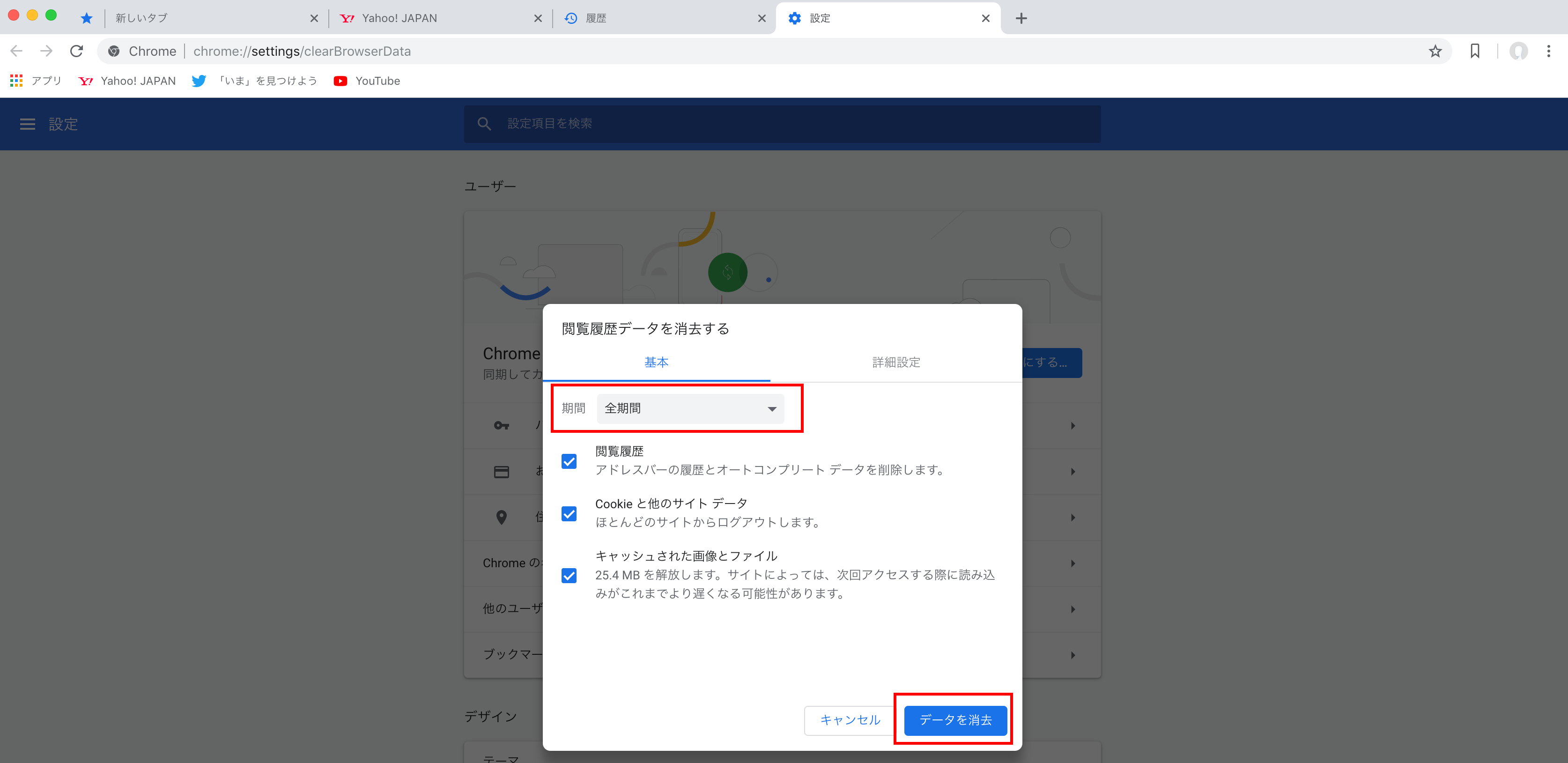1568x763 pixels.
Task: Click the forward navigation arrow
Action: tap(46, 51)
